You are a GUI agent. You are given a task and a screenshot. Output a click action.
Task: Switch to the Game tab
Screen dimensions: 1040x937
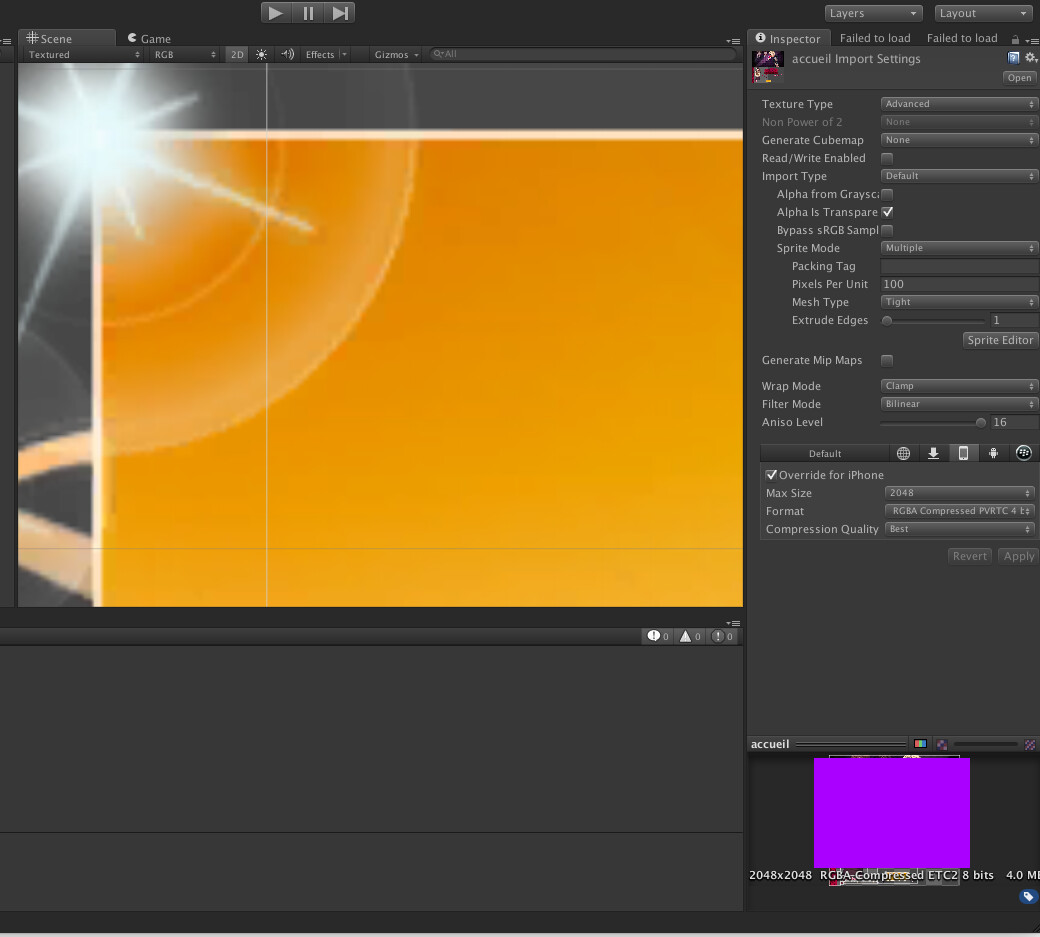coord(148,38)
